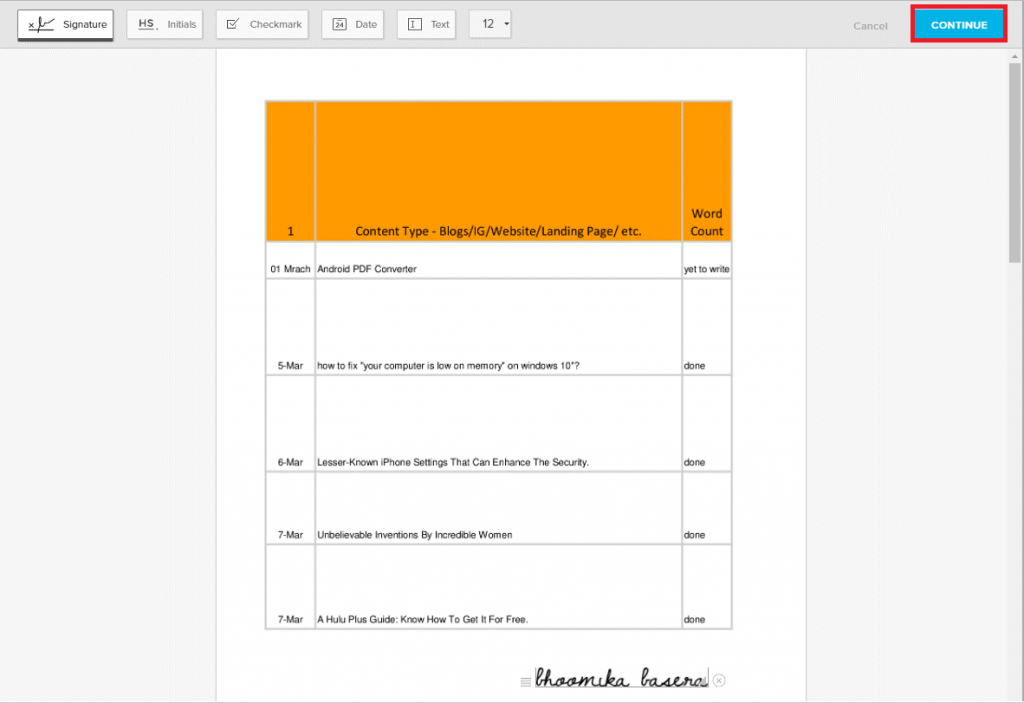Click 'Unbelievable Inventions By Incredible Women' cell
Screen dimensions: 1024x703
[x=498, y=508]
